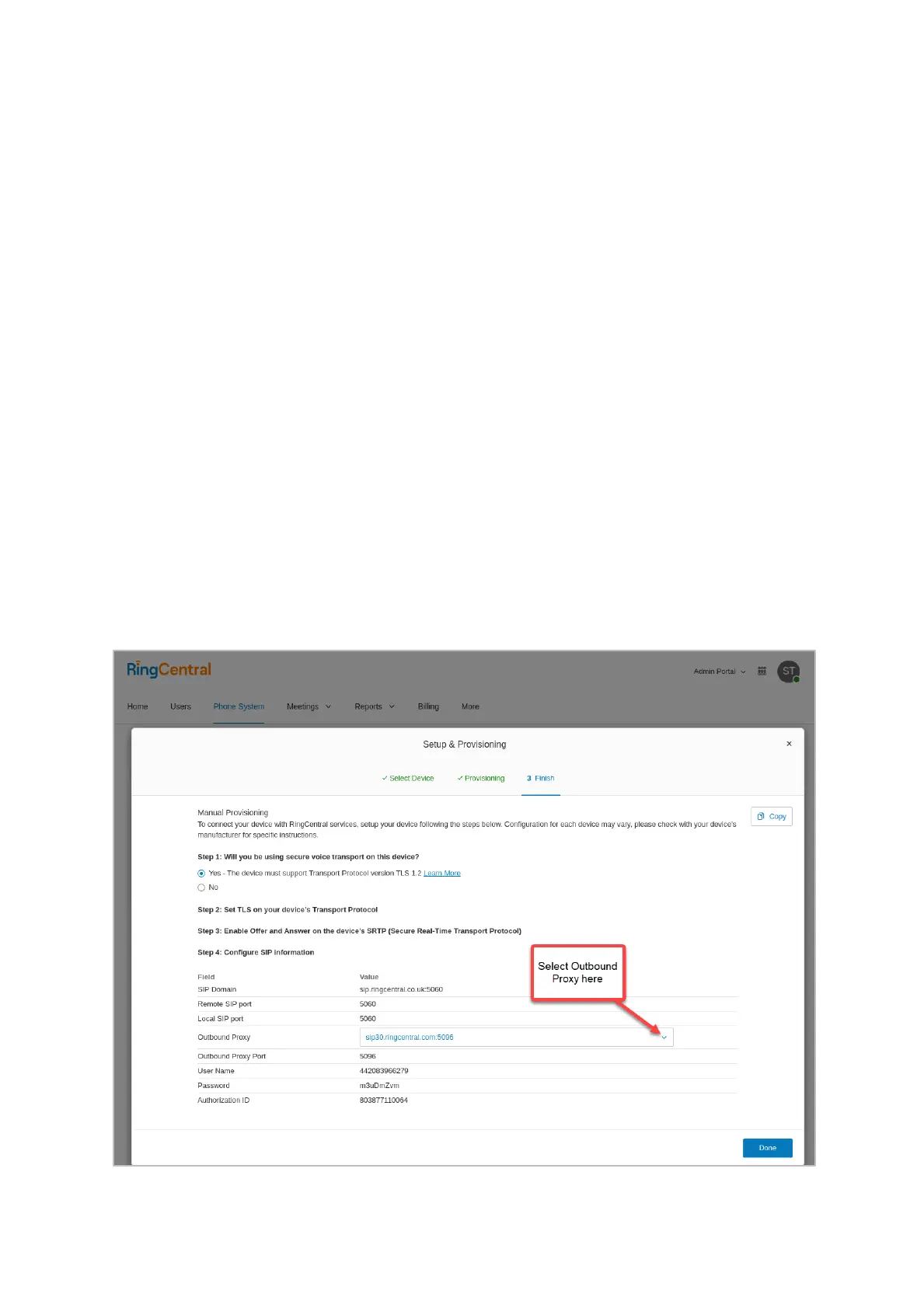This screenshot has width=924, height=1308.
Task: Click SIP Domain value sip.ringcentral.co.uk:5060
Action: pos(401,989)
